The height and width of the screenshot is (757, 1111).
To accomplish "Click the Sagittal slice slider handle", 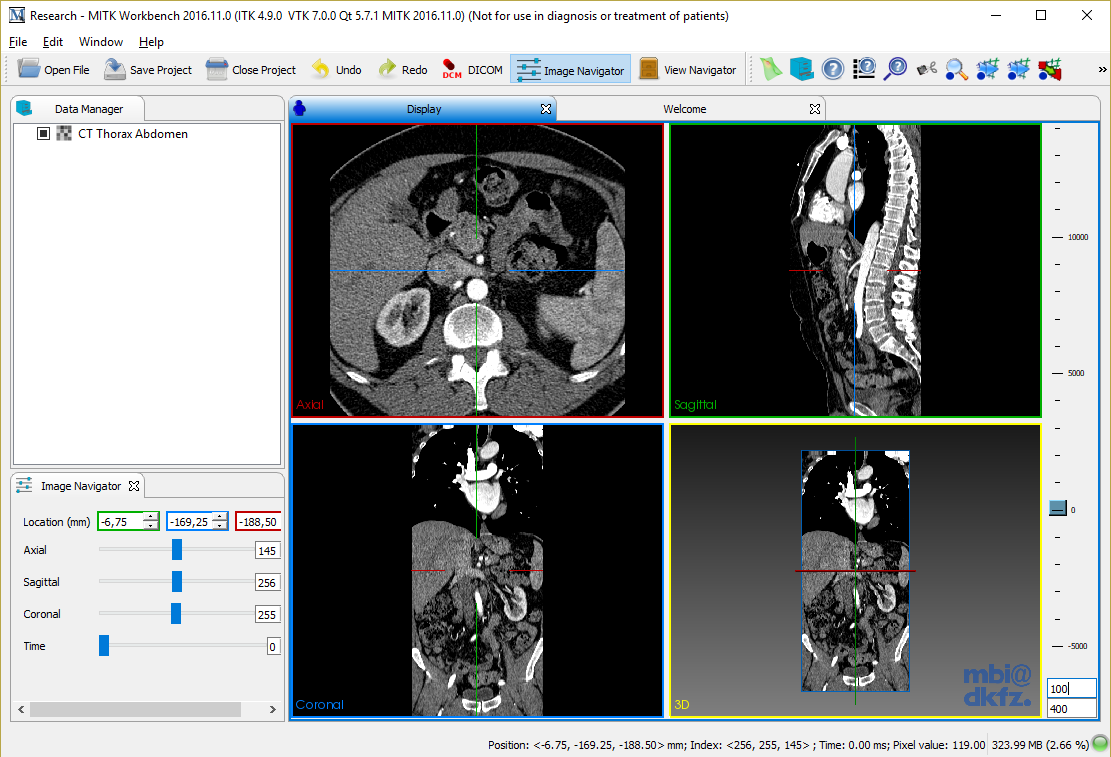I will (177, 582).
